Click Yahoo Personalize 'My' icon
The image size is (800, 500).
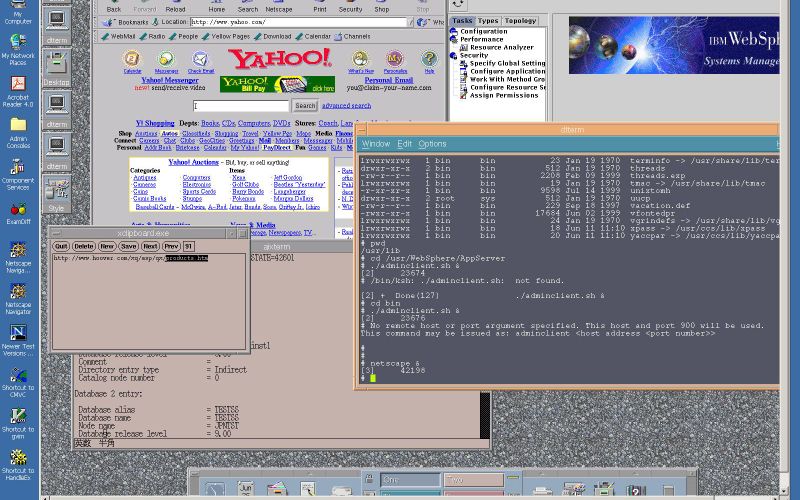pyautogui.click(x=394, y=59)
